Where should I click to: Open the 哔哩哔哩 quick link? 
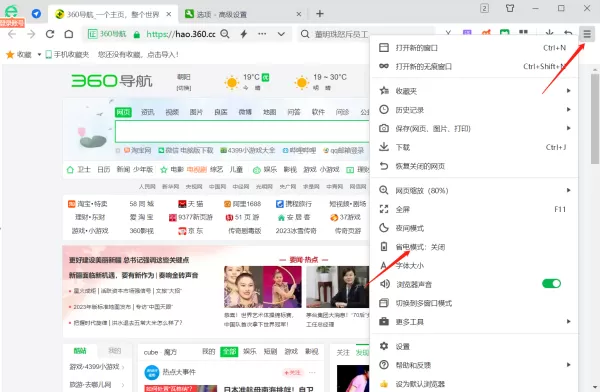pos(299,150)
